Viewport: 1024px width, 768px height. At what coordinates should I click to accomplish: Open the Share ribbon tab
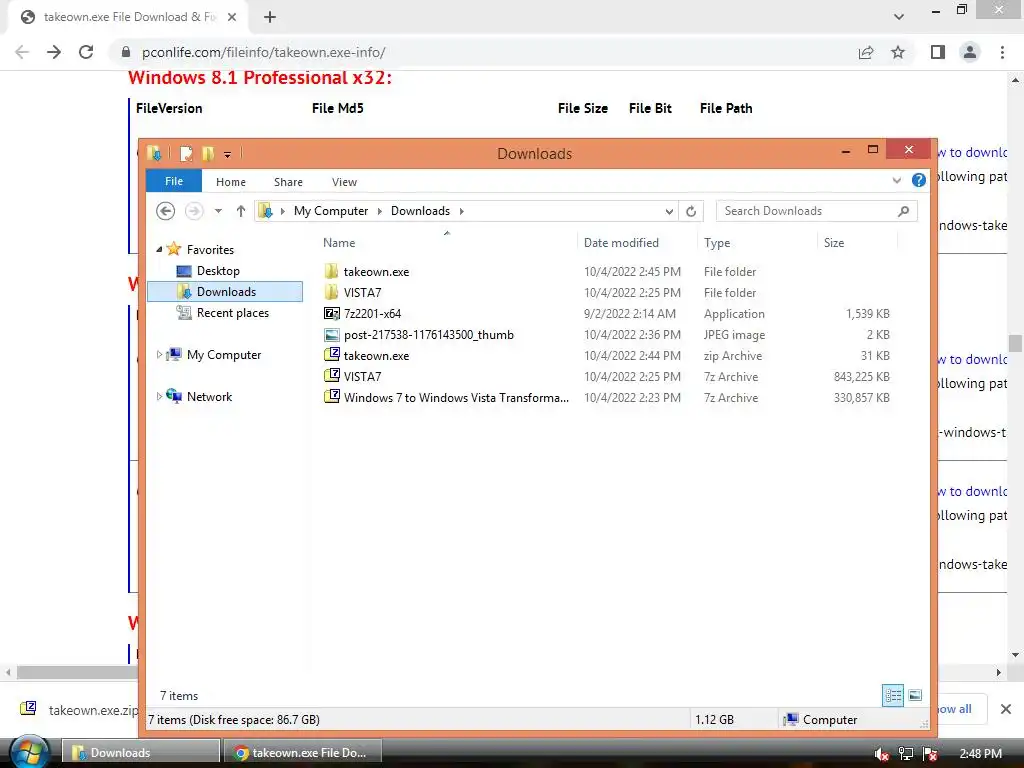(288, 182)
